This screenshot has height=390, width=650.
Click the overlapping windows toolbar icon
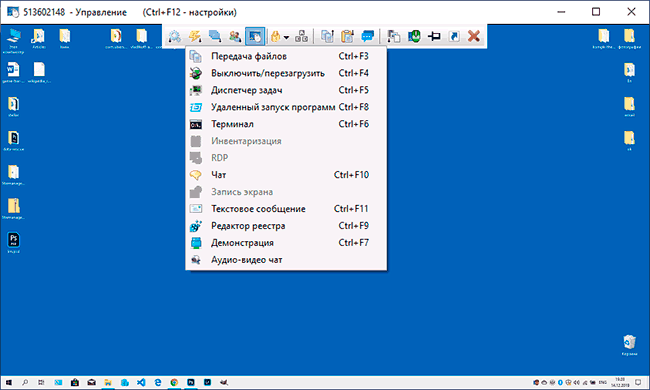[393, 36]
